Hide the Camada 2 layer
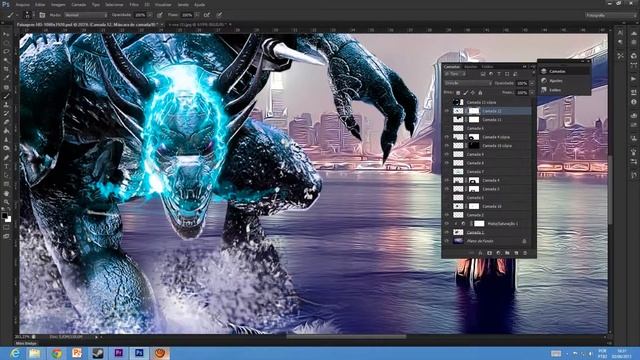This screenshot has height=360, width=640. tap(447, 215)
